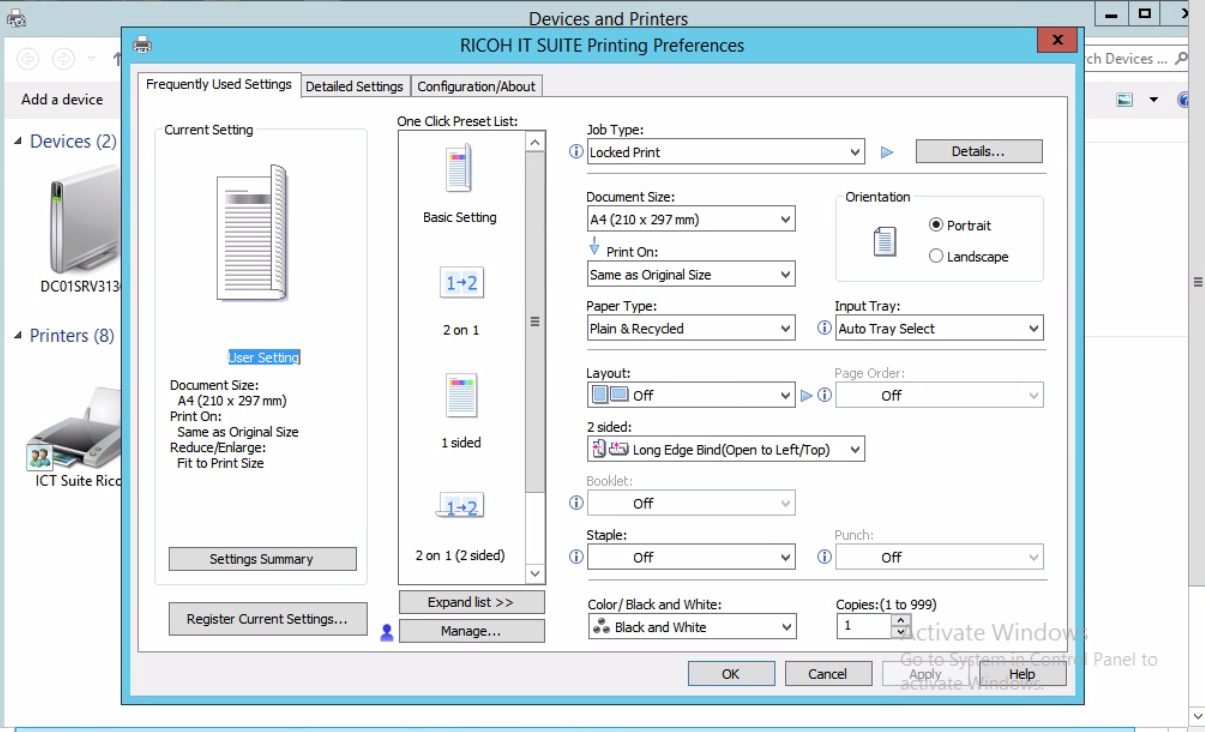Click the Manage... button
This screenshot has height=732, width=1205.
click(471, 631)
